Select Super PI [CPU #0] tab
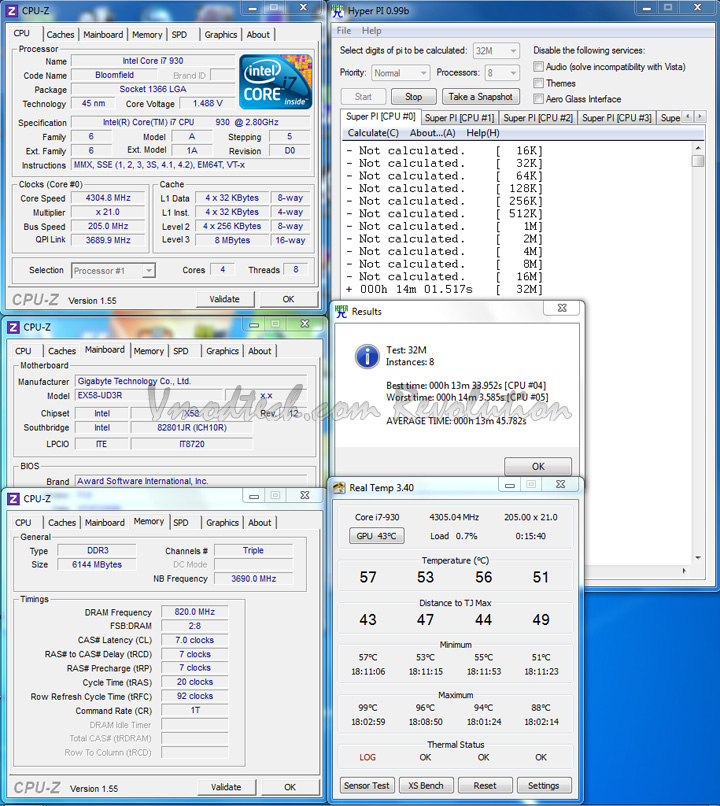Image resolution: width=720 pixels, height=806 pixels. [x=380, y=116]
